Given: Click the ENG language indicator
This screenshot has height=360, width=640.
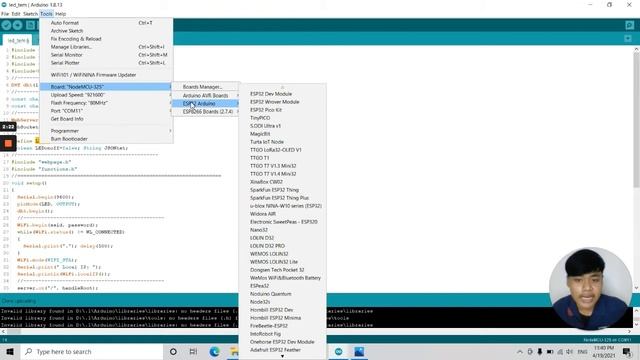Looking at the screenshot, I should [x=582, y=351].
